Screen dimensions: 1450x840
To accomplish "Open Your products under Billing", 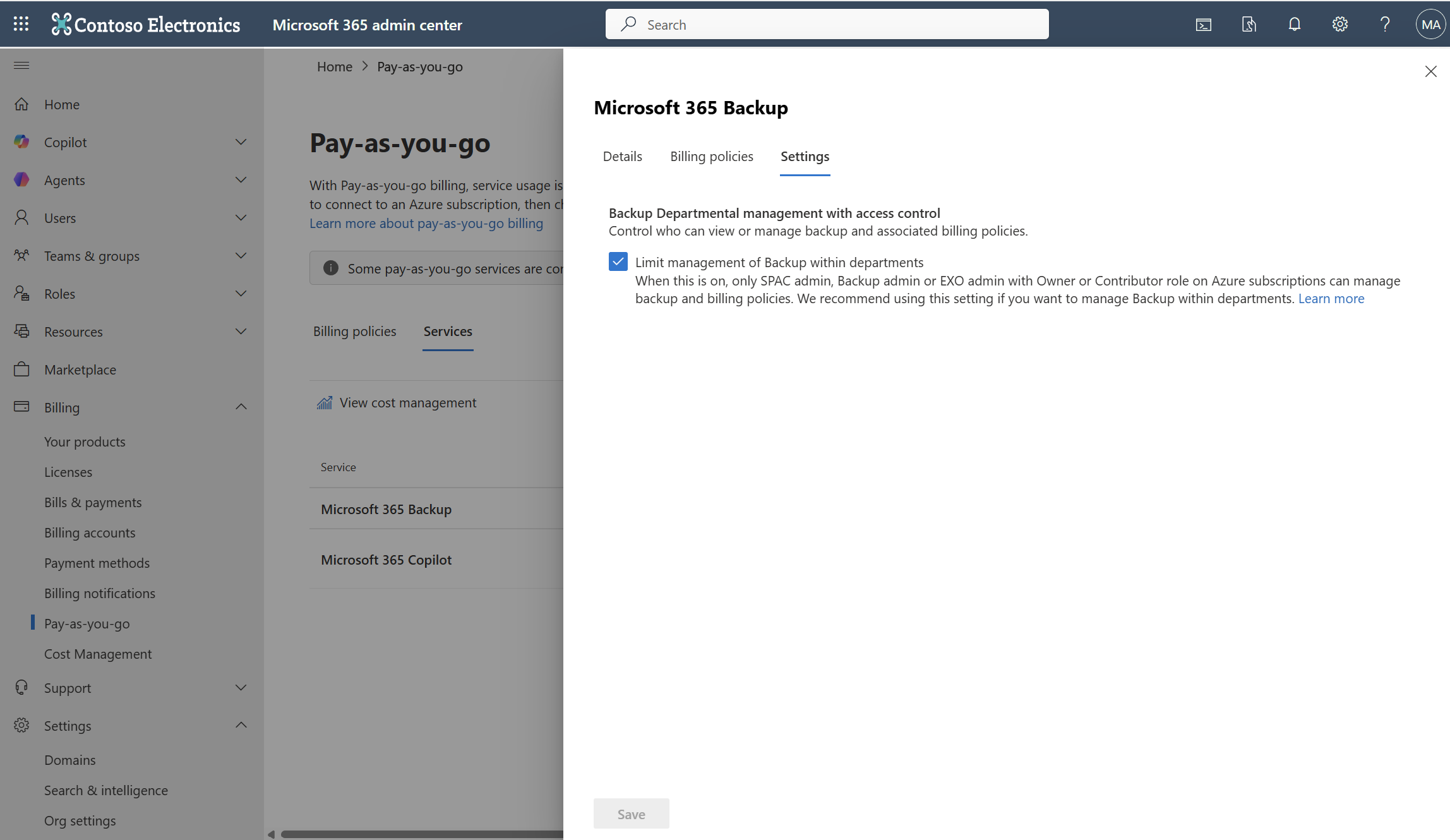I will click(x=85, y=442).
